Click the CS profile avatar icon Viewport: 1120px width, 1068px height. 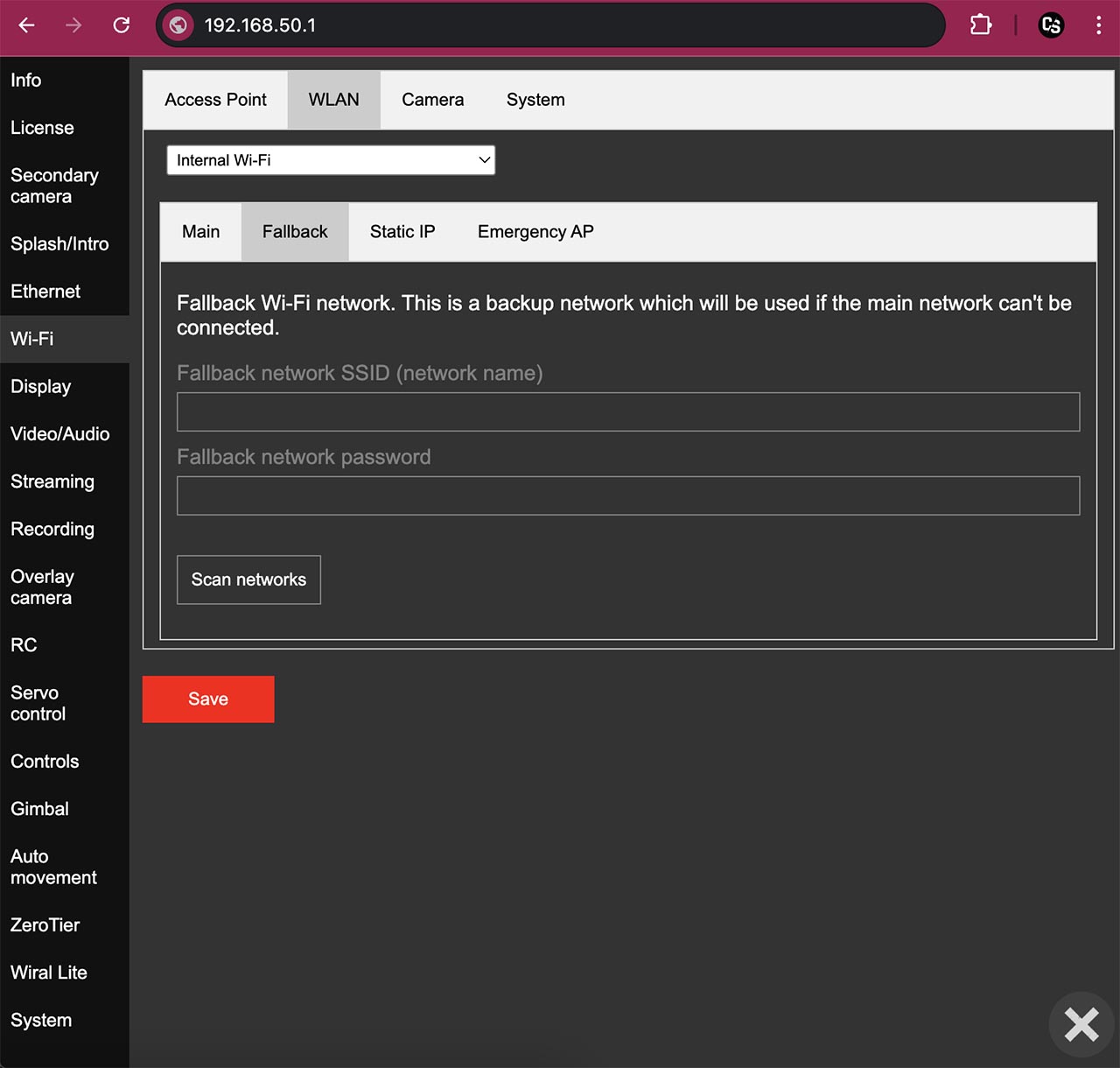coord(1051,25)
